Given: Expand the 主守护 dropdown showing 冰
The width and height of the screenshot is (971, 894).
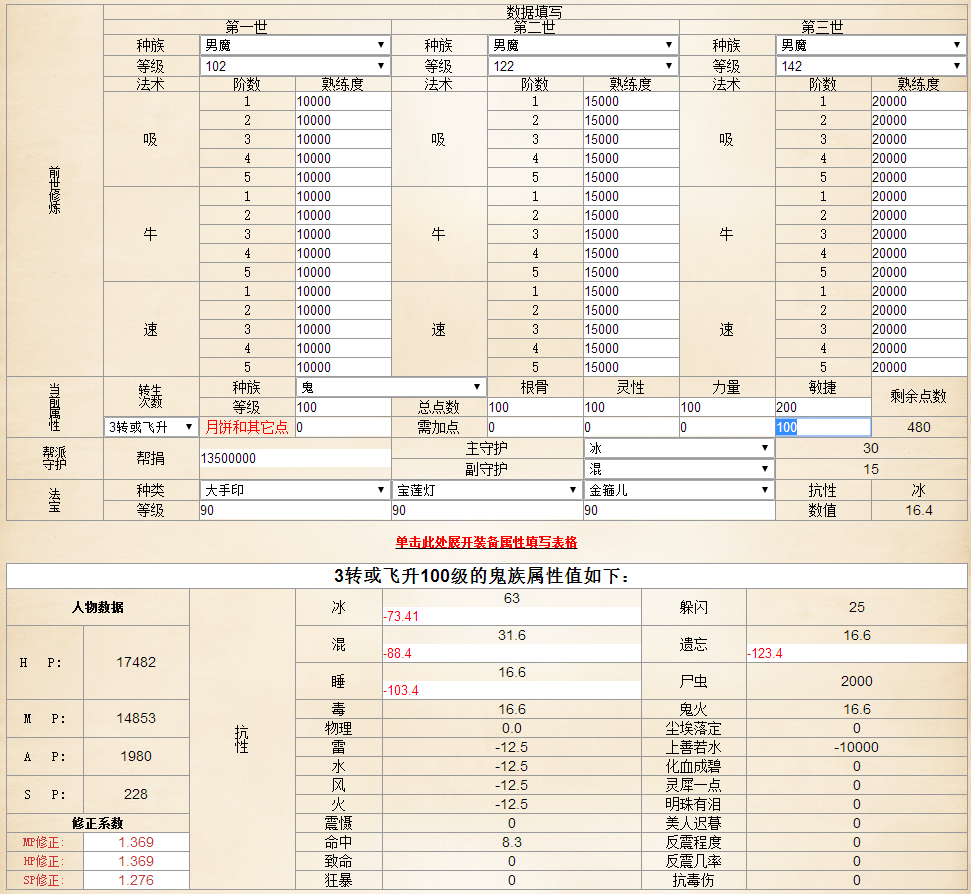Looking at the screenshot, I should click(x=679, y=448).
